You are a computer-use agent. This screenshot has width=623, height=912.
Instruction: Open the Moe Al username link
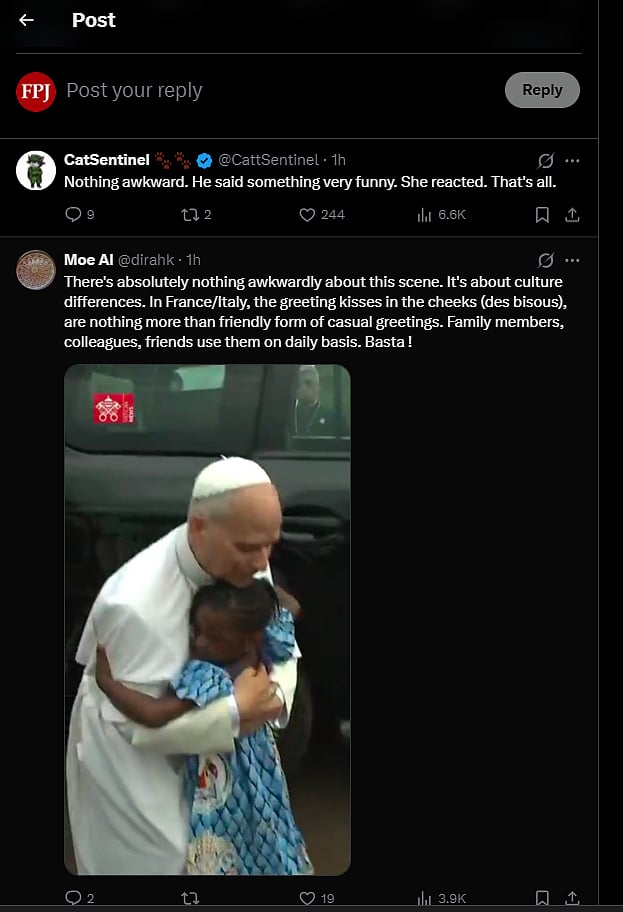pyautogui.click(x=88, y=260)
